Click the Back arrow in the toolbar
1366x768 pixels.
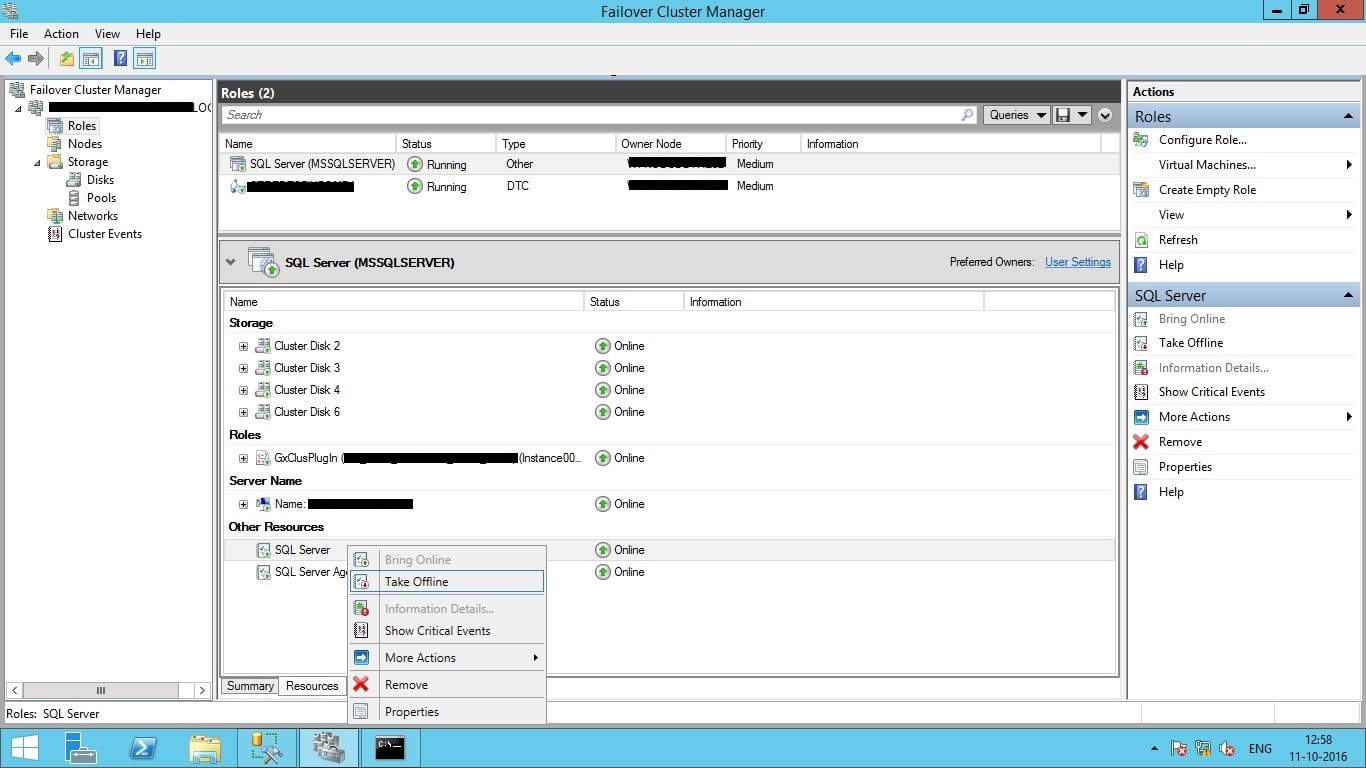pos(13,59)
